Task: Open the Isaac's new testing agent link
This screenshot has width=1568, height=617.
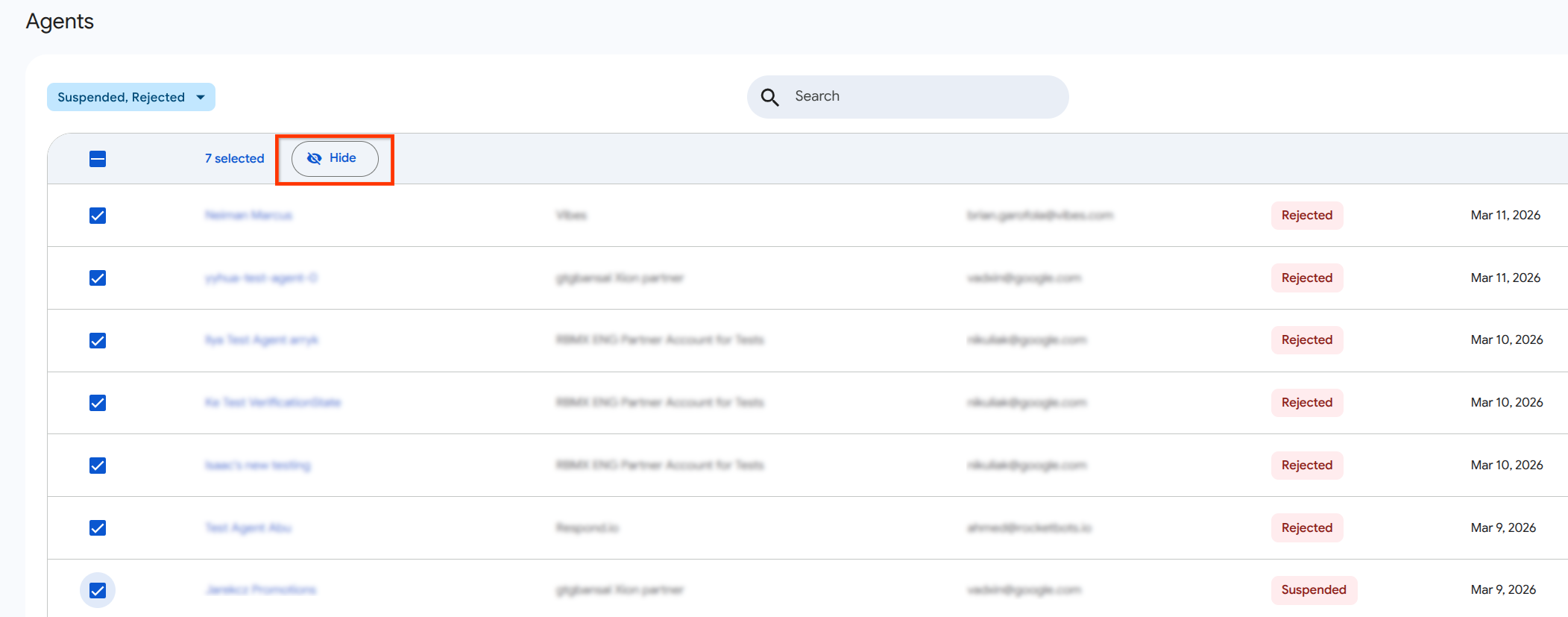Action: coord(258,466)
